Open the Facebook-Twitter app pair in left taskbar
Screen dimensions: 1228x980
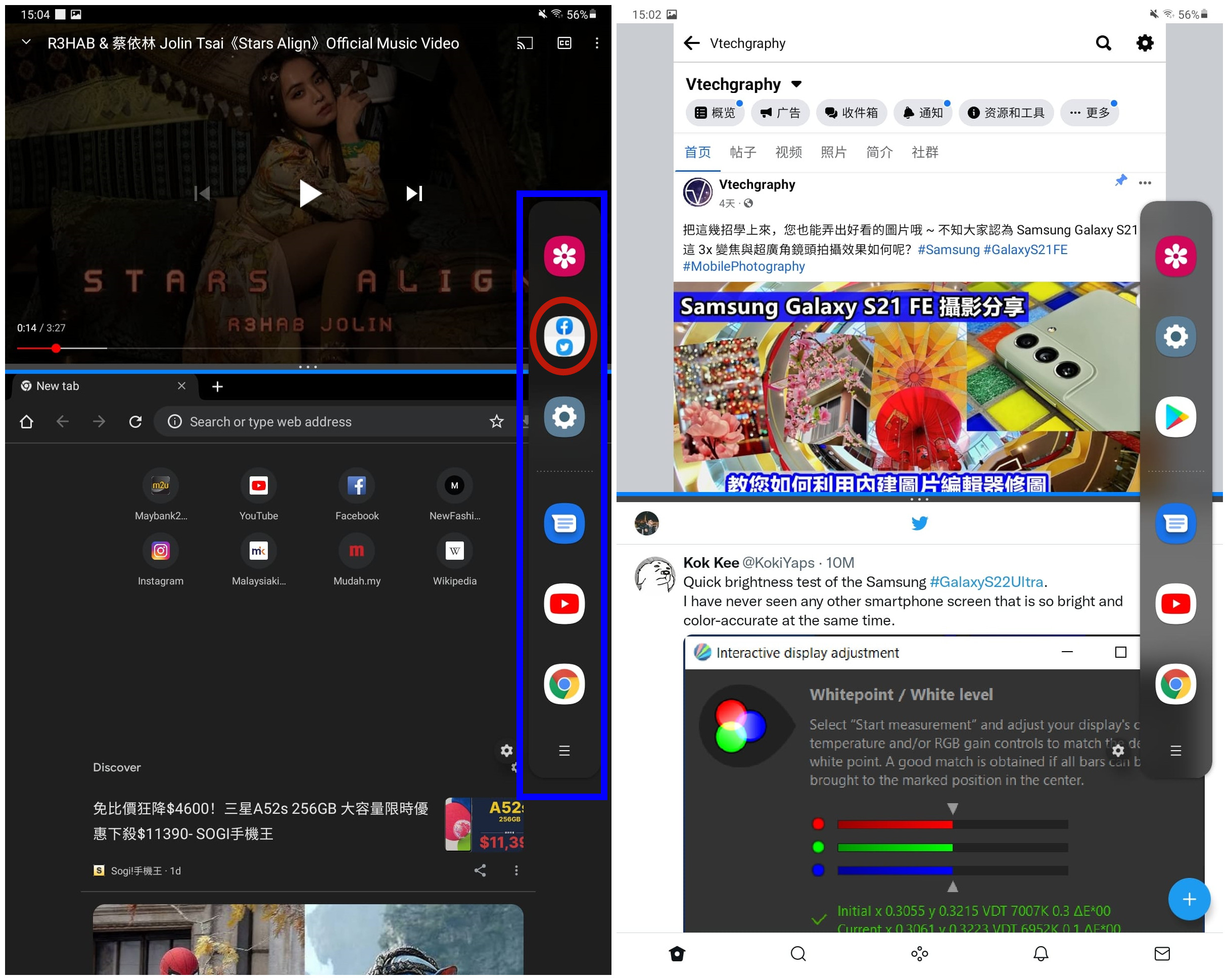pyautogui.click(x=564, y=336)
